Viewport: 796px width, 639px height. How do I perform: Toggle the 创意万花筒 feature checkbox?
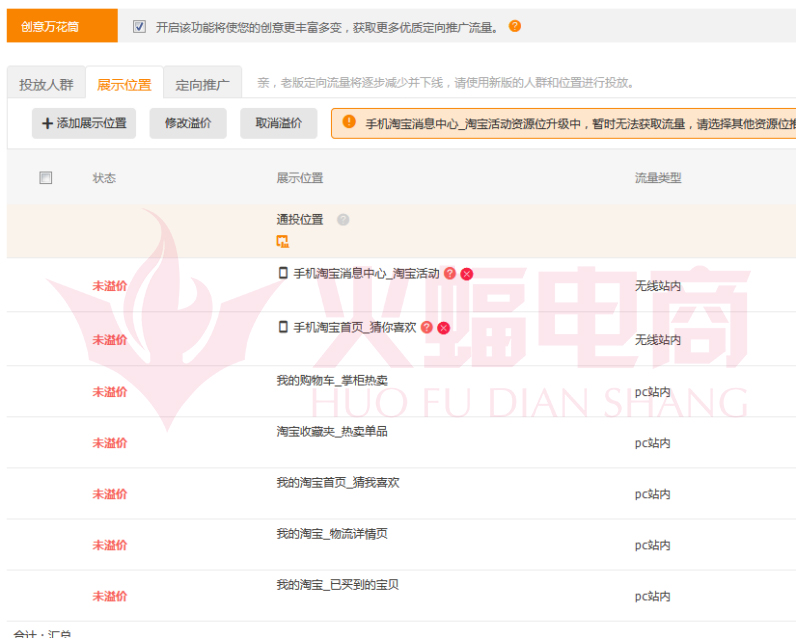pyautogui.click(x=139, y=26)
